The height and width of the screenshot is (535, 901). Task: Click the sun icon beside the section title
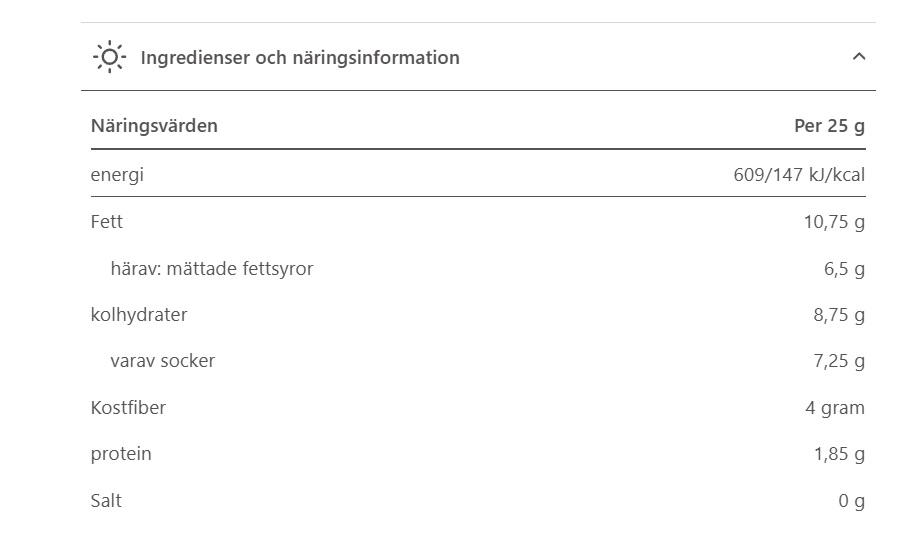[108, 57]
